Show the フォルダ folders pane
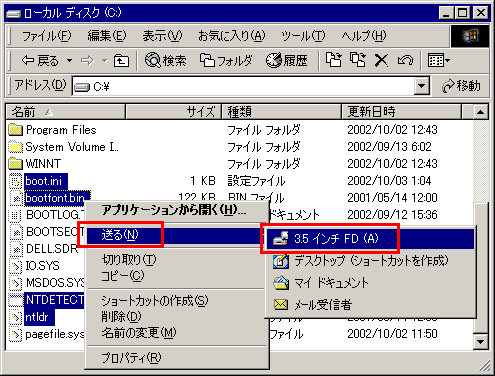 point(226,60)
